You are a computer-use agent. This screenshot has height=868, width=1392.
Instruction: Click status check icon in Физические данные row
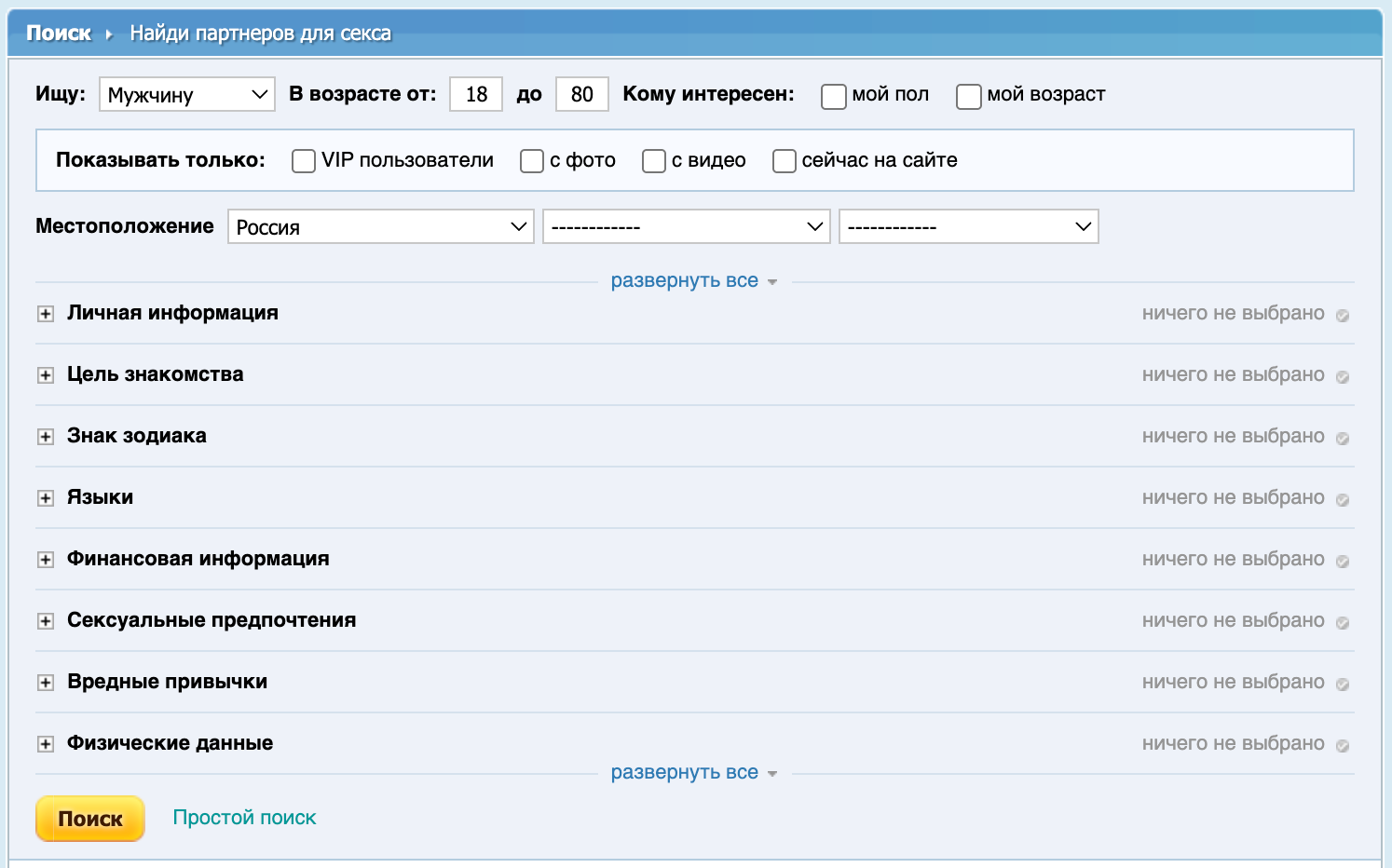pos(1343,745)
